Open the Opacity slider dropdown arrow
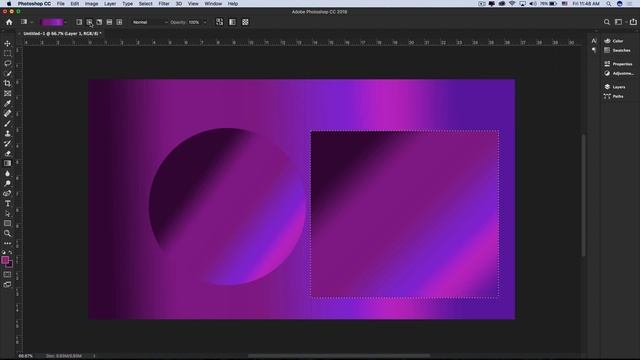The height and width of the screenshot is (360, 640). coord(205,22)
